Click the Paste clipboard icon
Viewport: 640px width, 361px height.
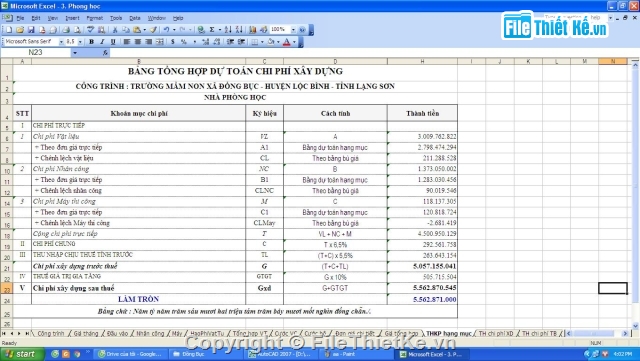(137, 30)
